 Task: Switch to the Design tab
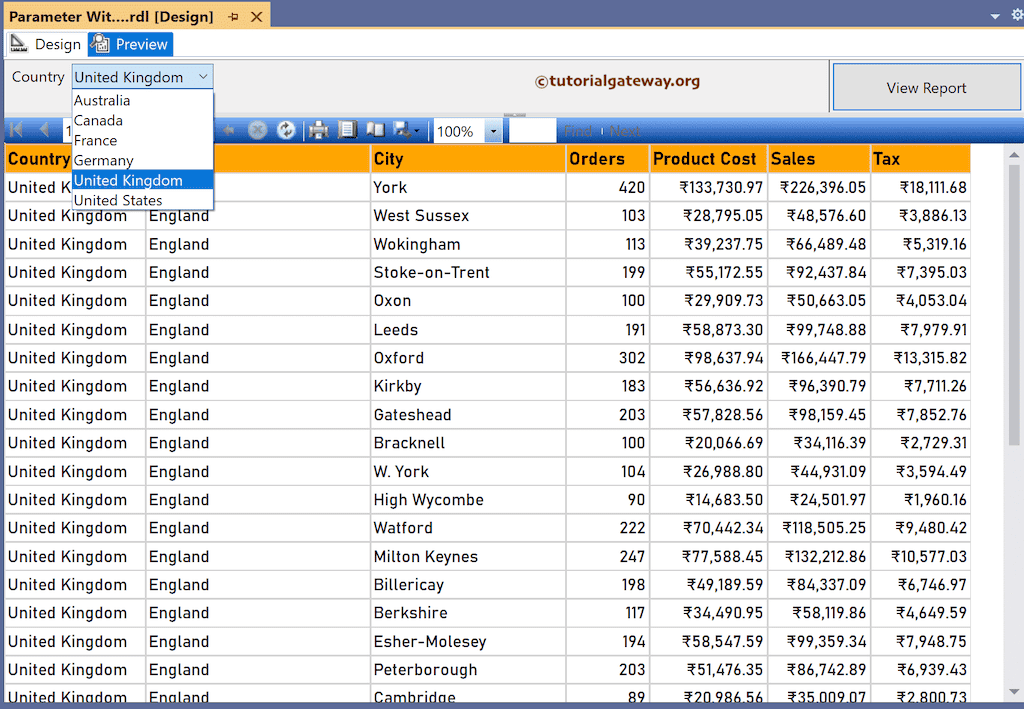tap(46, 44)
